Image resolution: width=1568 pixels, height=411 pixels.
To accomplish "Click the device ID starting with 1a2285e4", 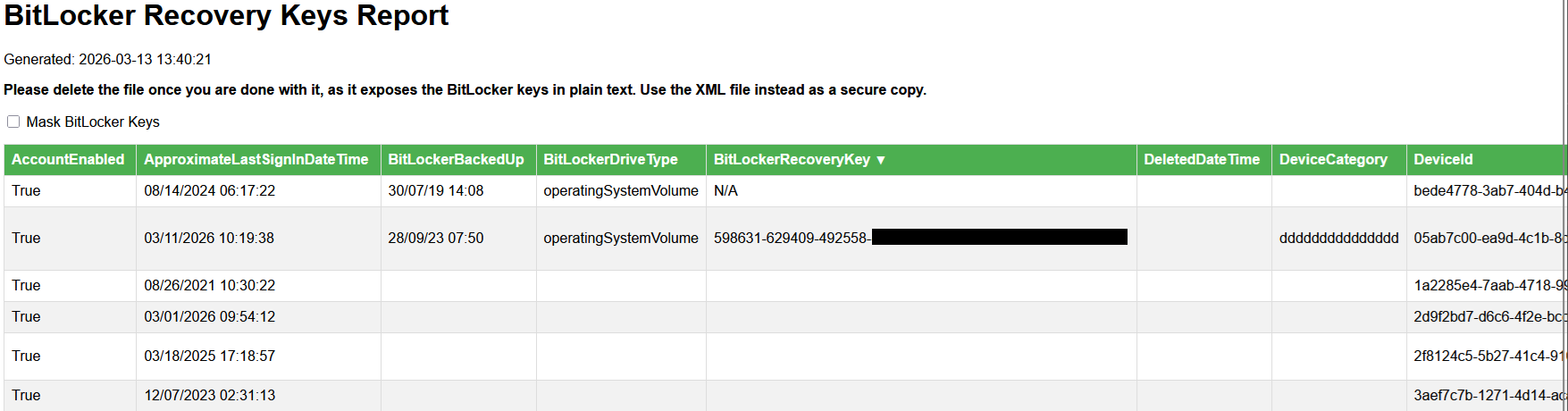I will (1487, 286).
